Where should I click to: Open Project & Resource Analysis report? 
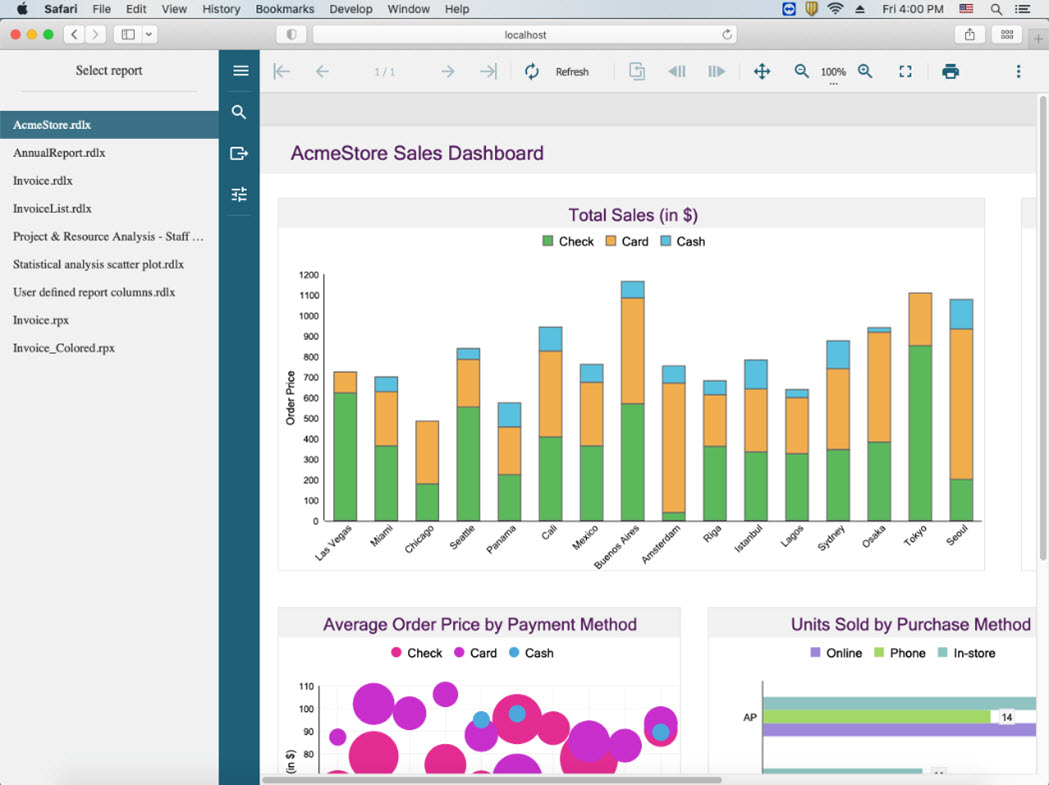coord(109,236)
